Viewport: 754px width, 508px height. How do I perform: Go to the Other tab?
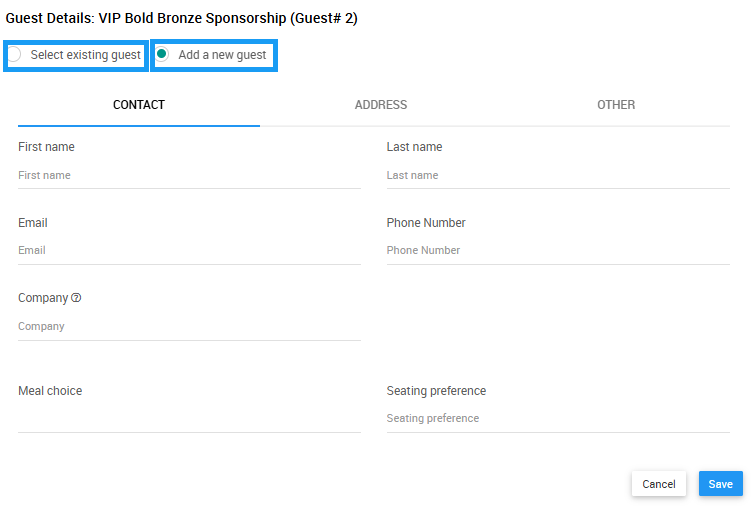click(x=616, y=105)
